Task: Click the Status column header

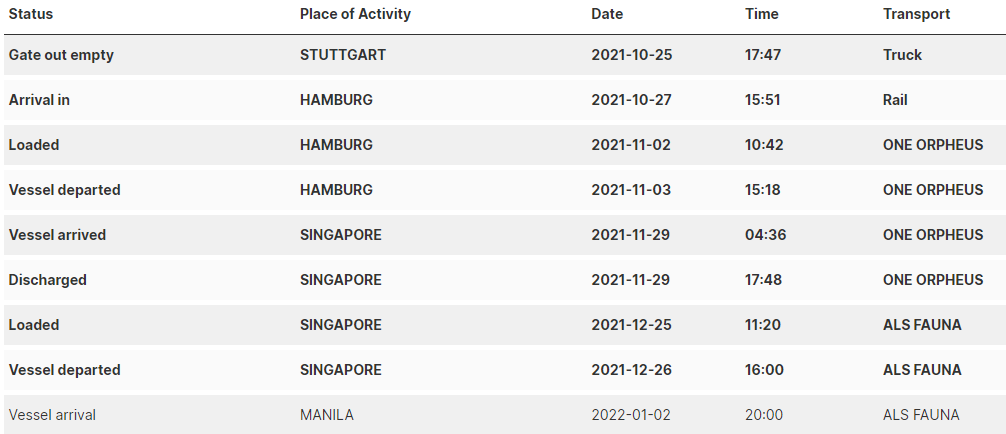Action: [x=31, y=14]
